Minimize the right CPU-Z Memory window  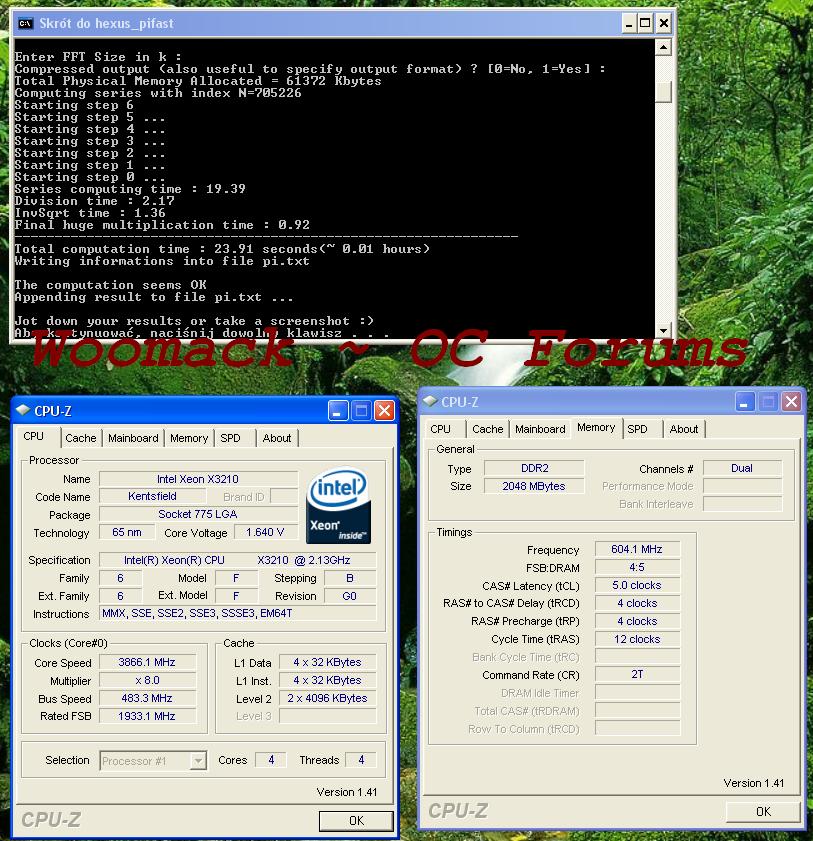[x=745, y=402]
